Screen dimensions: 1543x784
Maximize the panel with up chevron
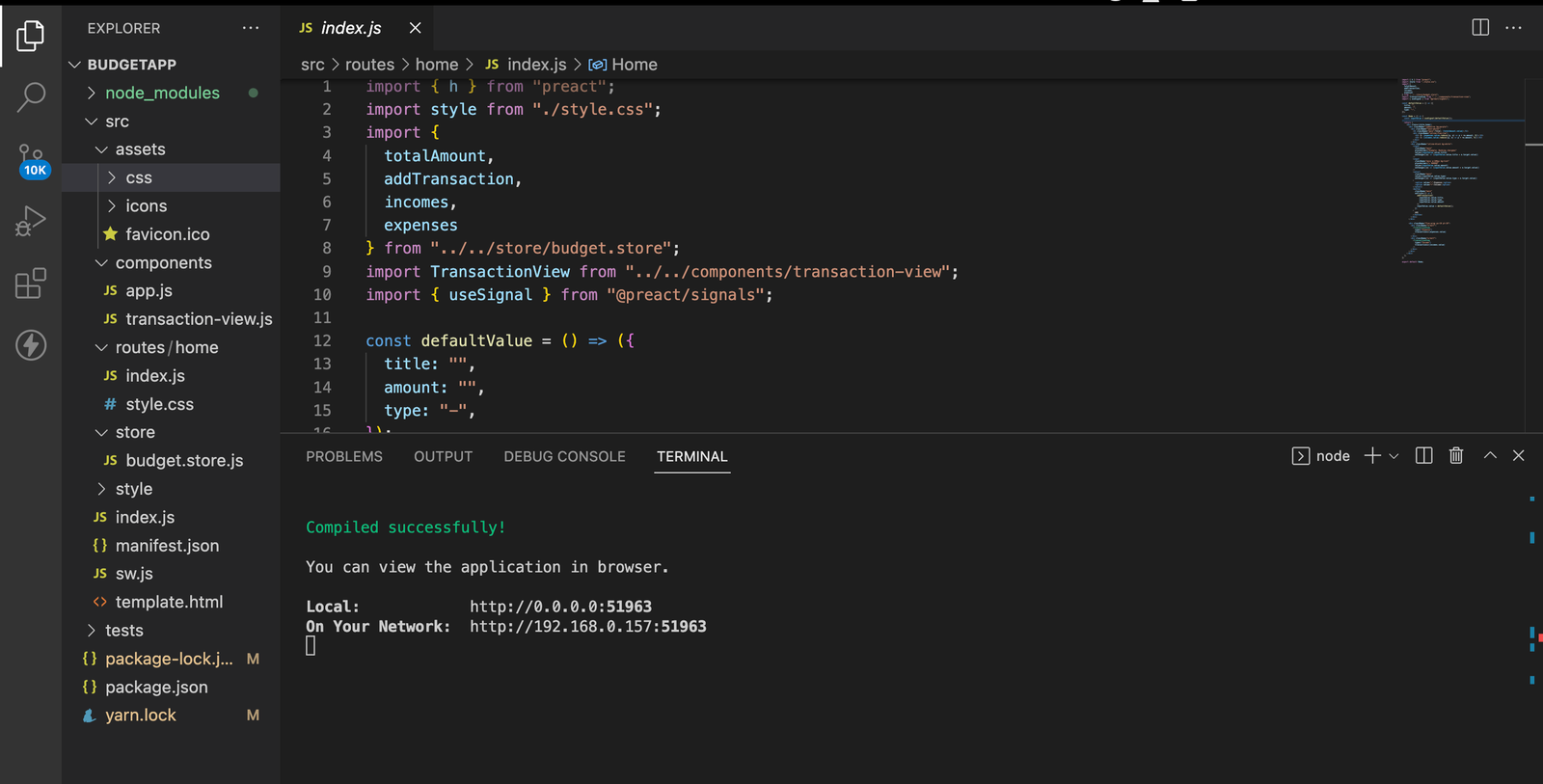[x=1490, y=456]
